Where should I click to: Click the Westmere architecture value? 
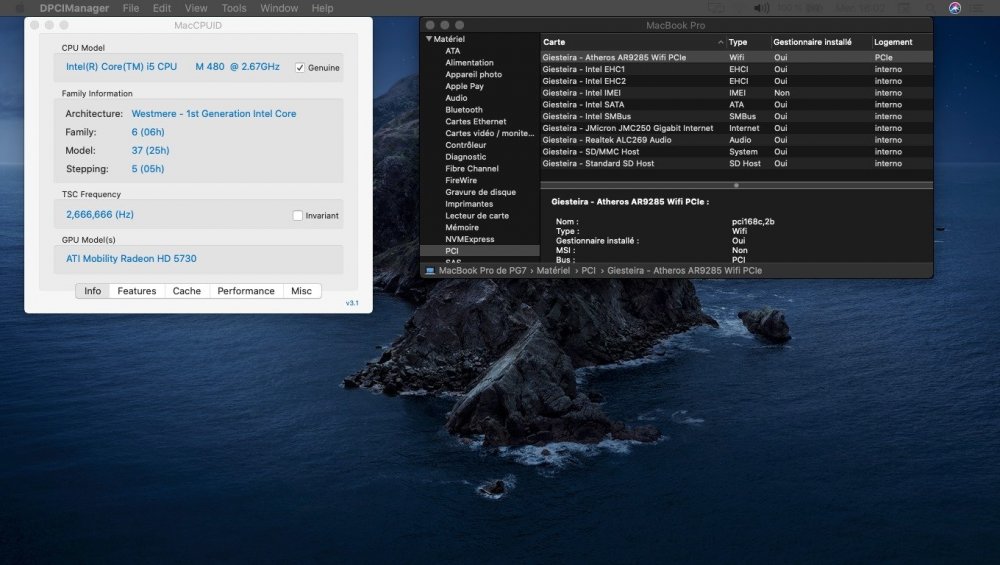pos(214,114)
